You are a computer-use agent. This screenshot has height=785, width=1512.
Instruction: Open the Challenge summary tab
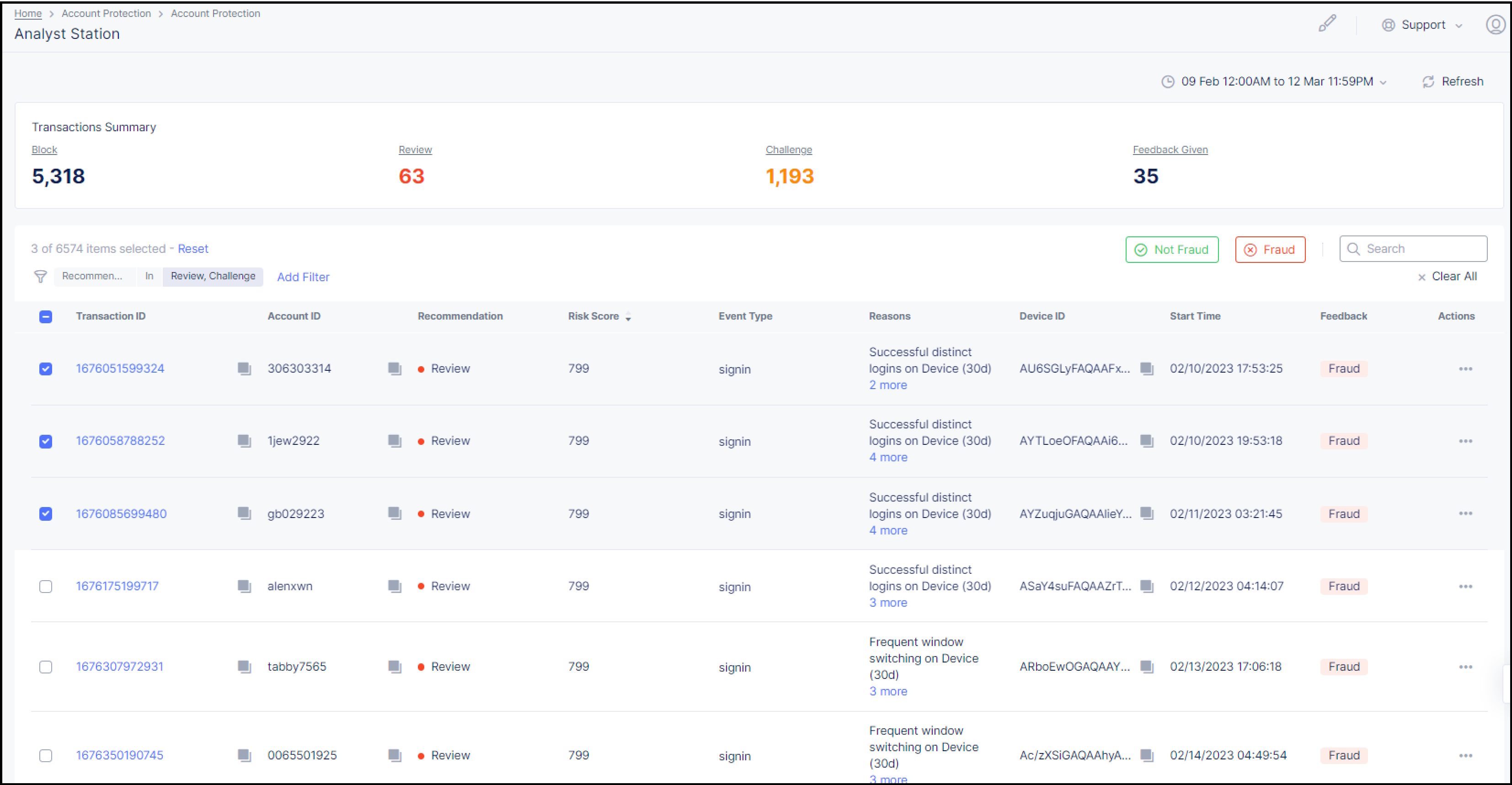(788, 150)
